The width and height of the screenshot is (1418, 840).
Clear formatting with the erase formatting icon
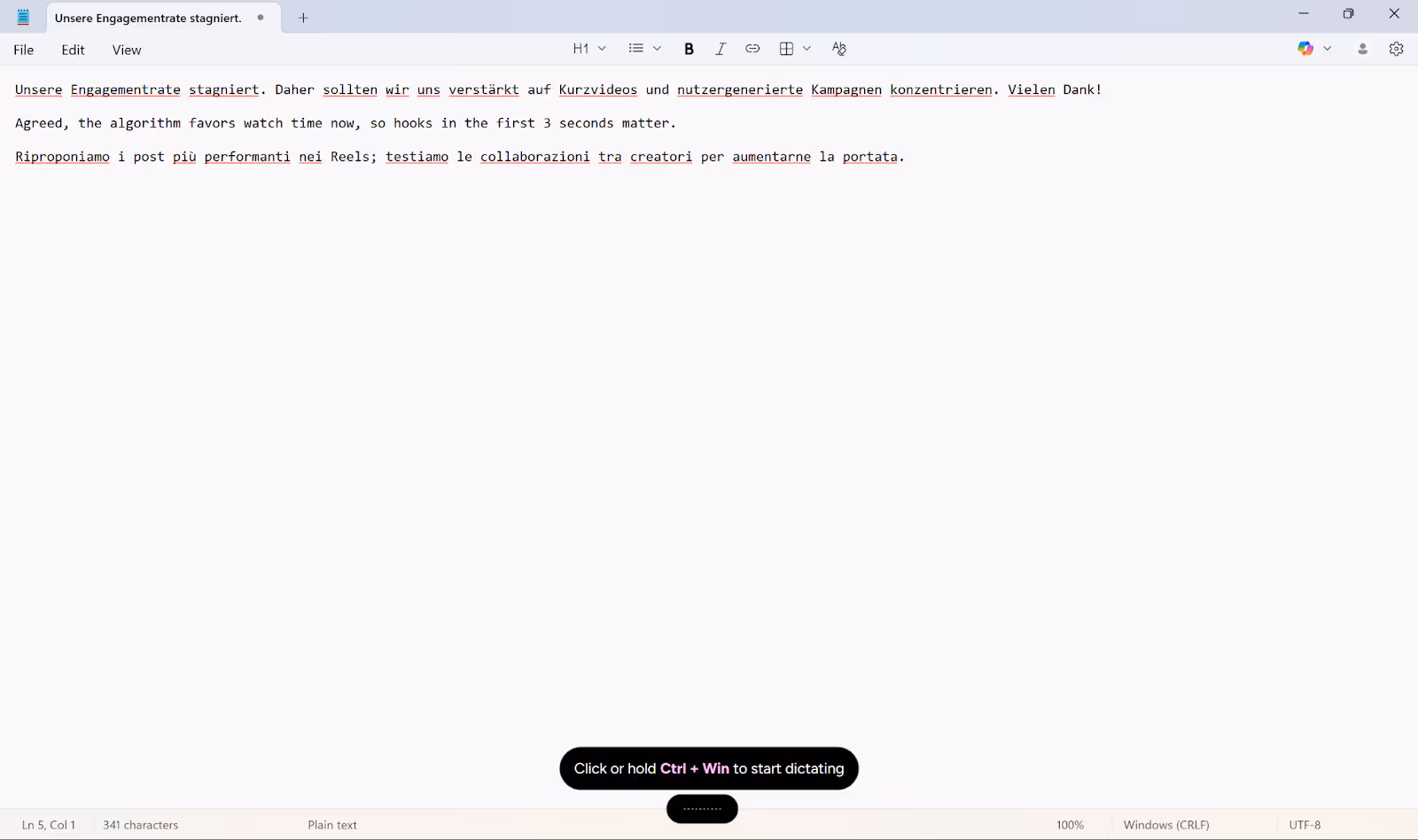tap(838, 49)
